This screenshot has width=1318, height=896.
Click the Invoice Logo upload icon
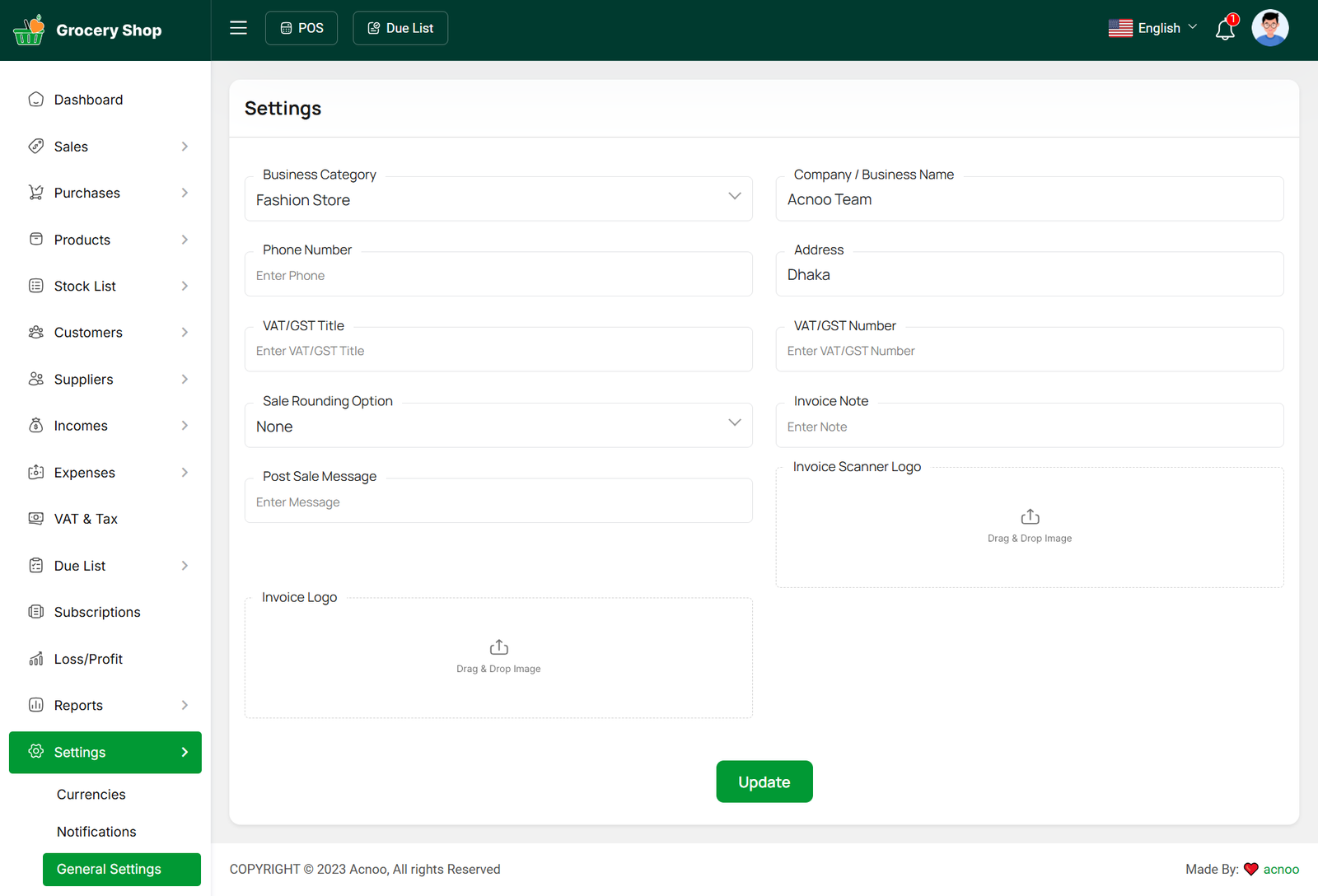tap(498, 647)
